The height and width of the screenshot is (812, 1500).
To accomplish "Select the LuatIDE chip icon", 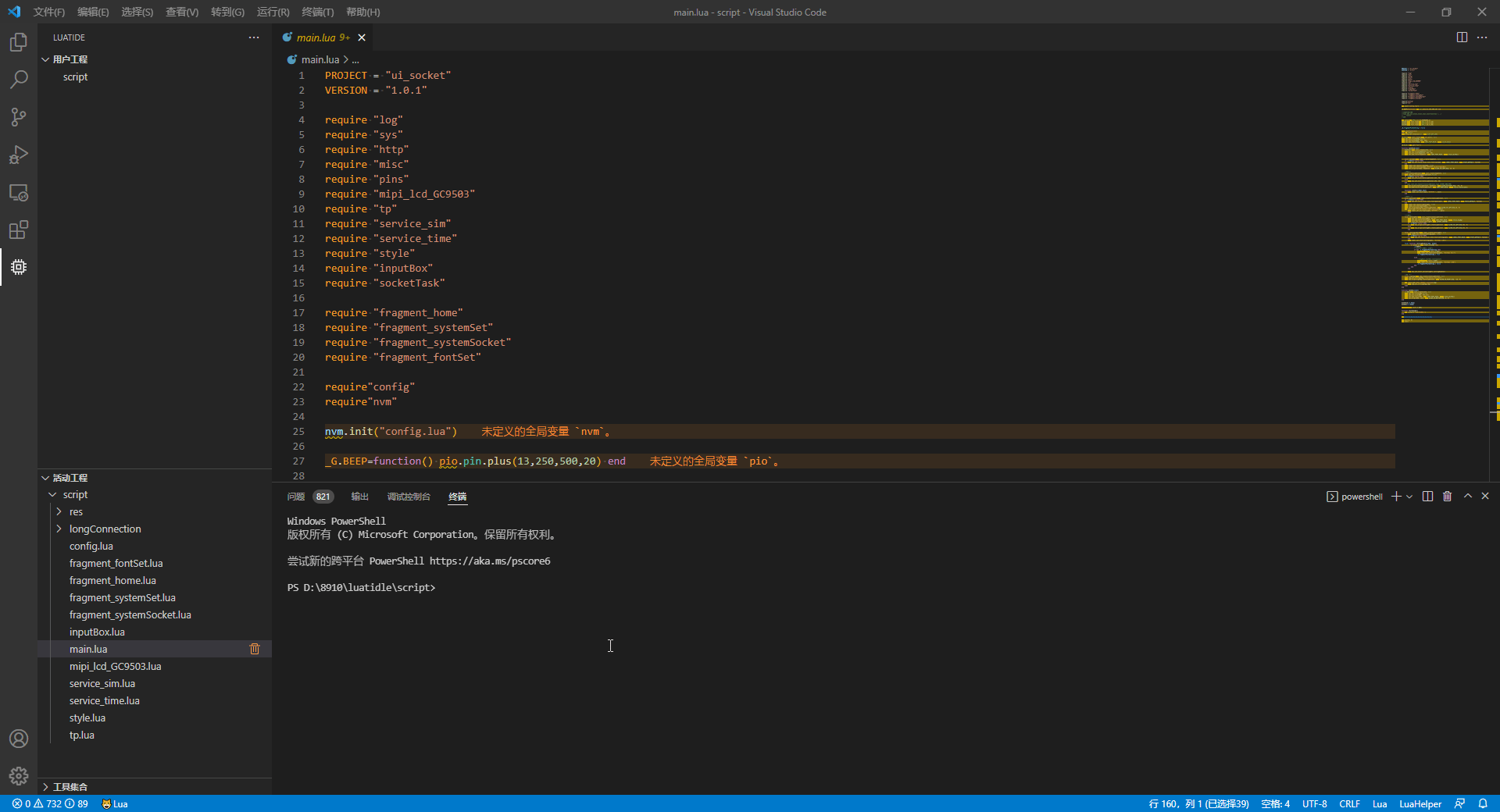I will pos(19,267).
